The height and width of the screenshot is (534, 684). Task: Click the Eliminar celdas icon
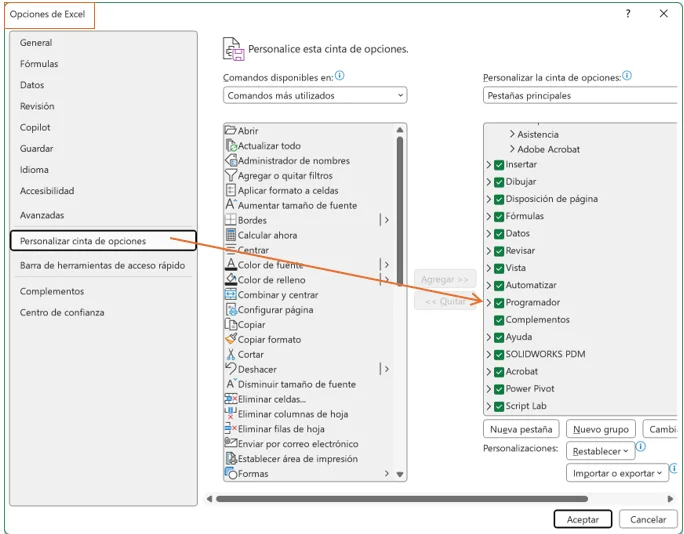[231, 399]
